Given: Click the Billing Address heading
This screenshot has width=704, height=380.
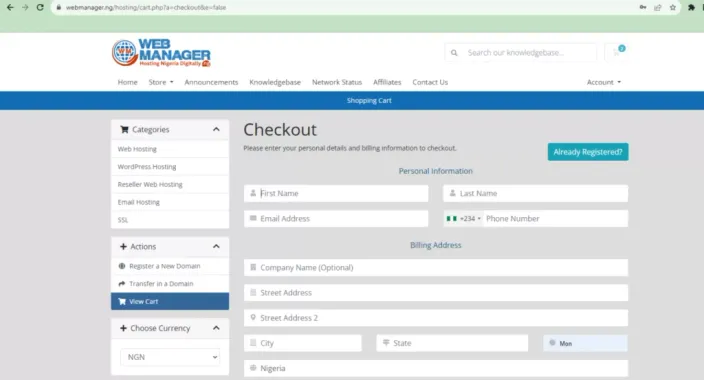Looking at the screenshot, I should coord(436,245).
